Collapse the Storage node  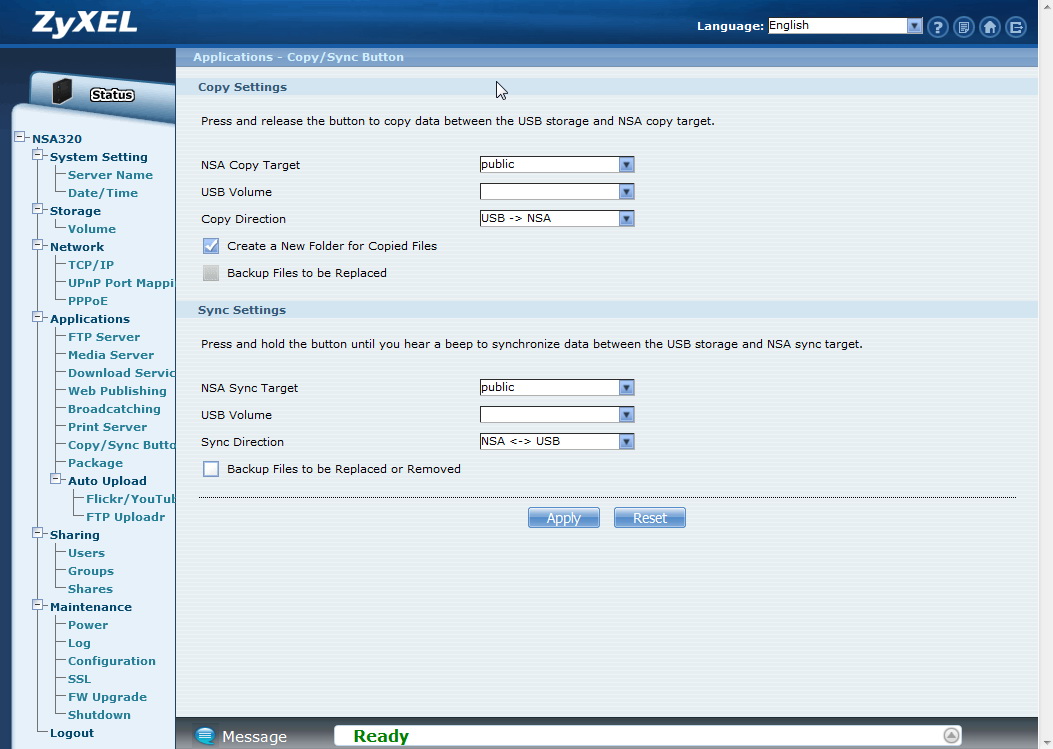[x=38, y=209]
